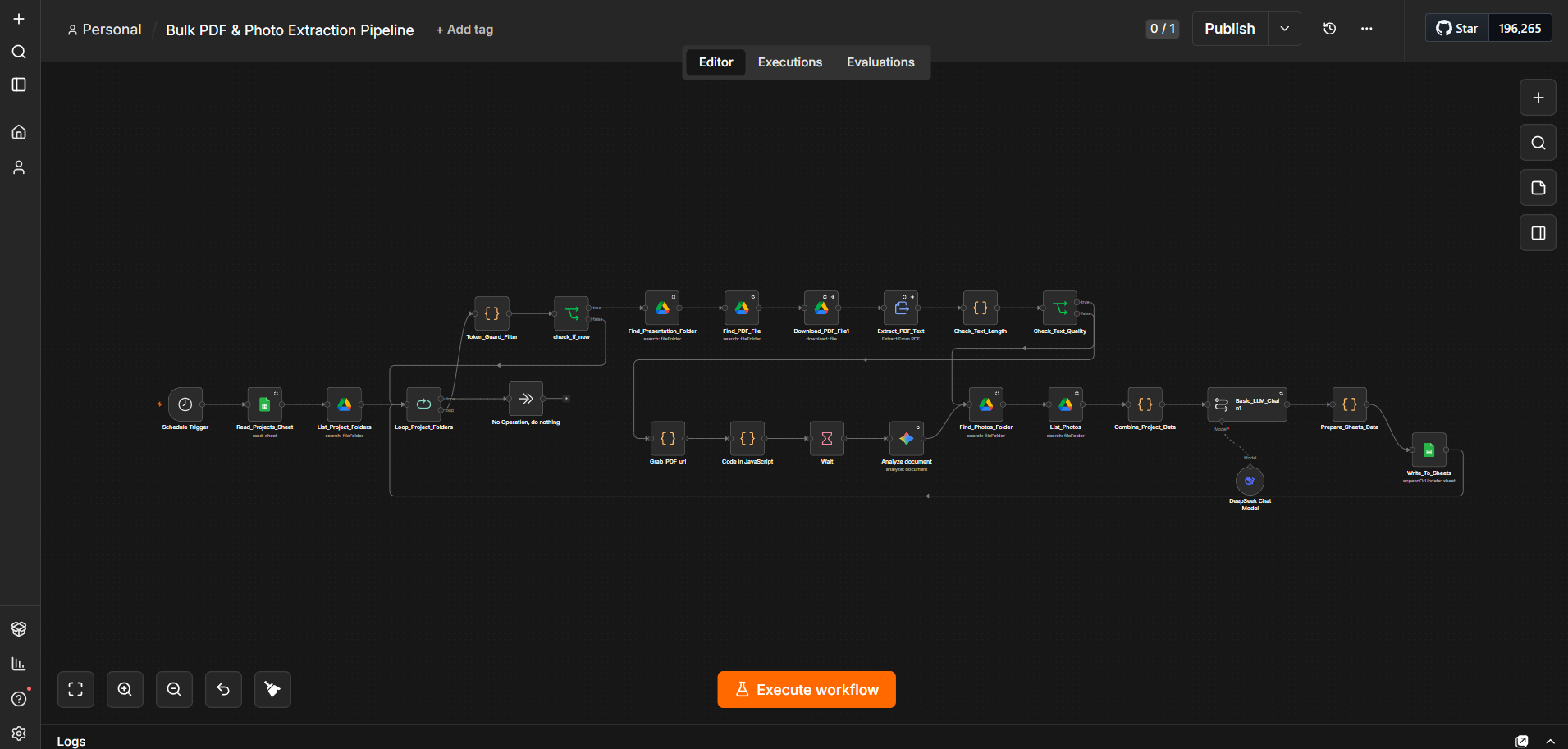Select the List_Photos node
Image resolution: width=1568 pixels, height=749 pixels.
(1066, 404)
